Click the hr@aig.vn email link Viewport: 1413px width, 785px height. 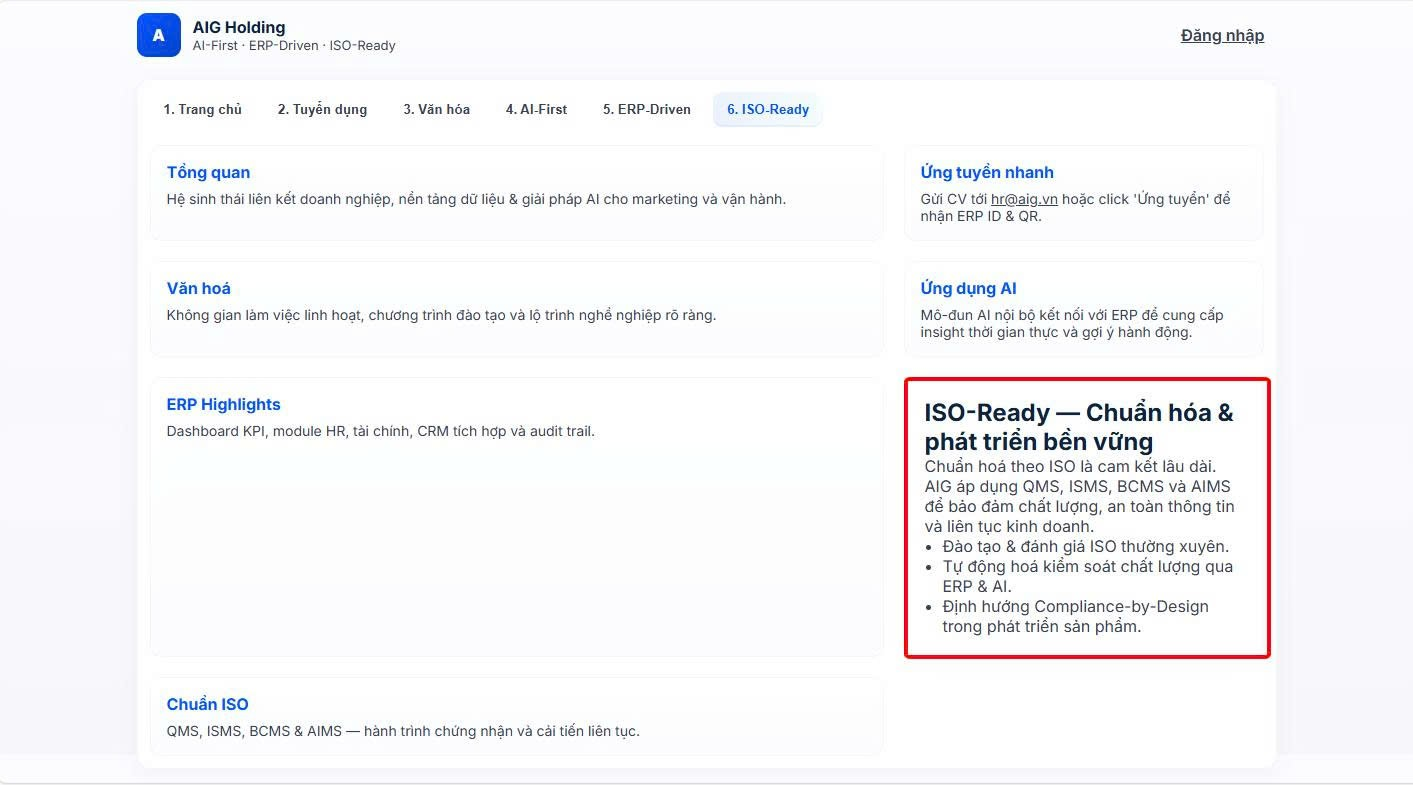click(x=1024, y=199)
